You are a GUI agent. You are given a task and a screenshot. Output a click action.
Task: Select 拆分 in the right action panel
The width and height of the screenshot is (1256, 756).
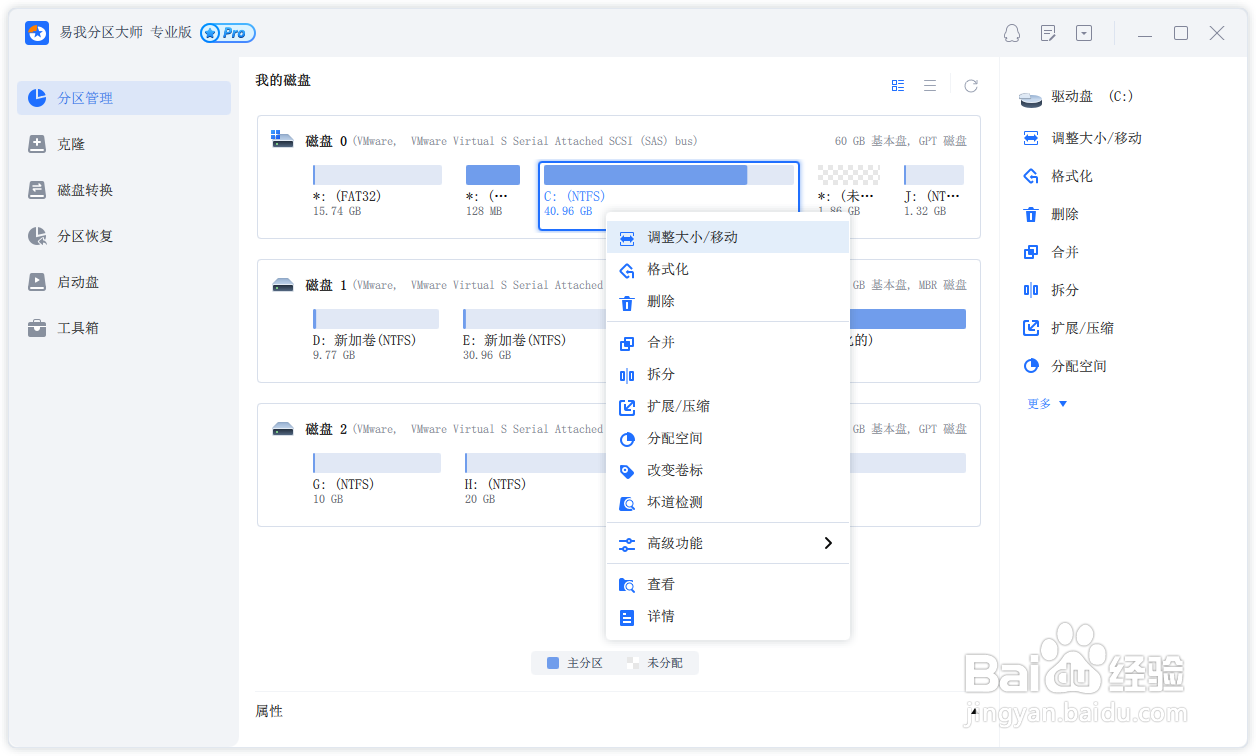point(1057,289)
